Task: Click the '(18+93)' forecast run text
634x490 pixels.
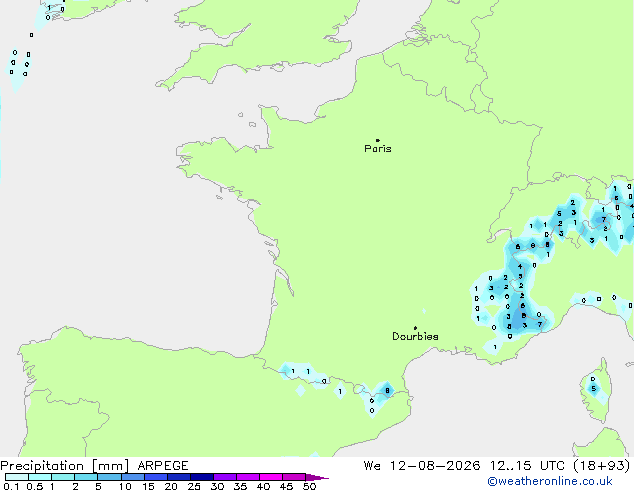Action: pos(602,466)
